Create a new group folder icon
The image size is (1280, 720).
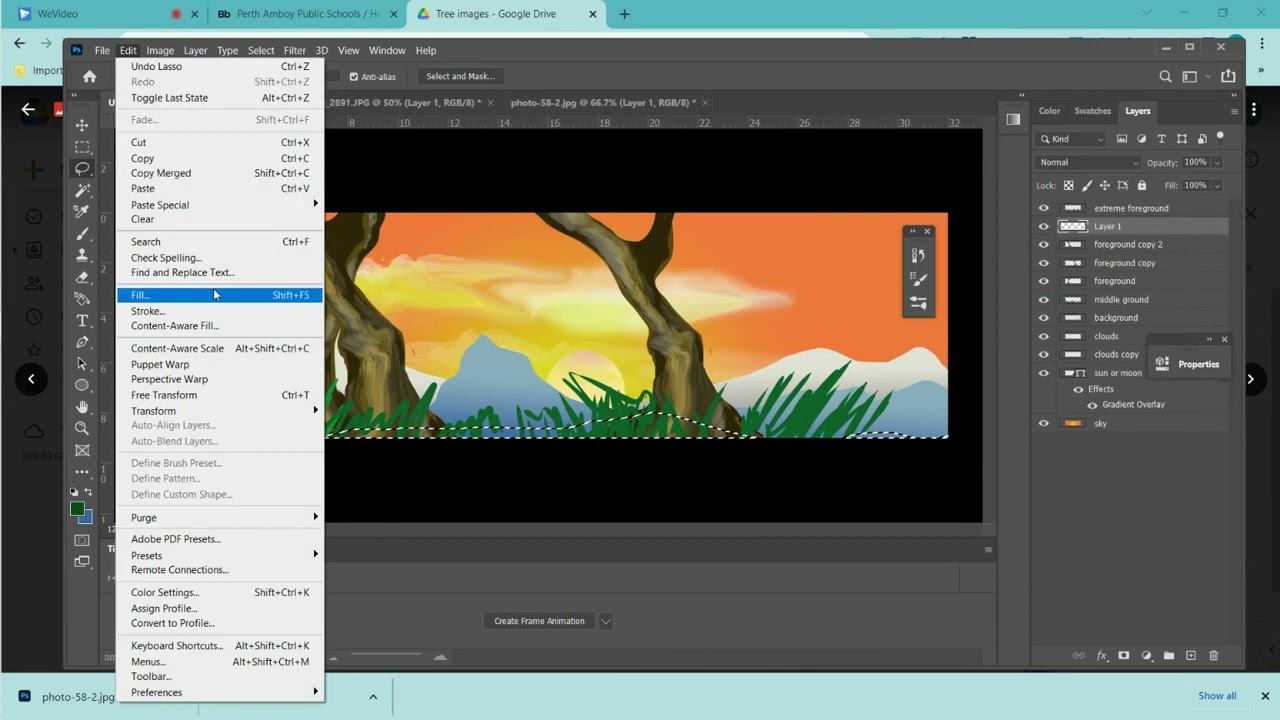pos(1168,656)
